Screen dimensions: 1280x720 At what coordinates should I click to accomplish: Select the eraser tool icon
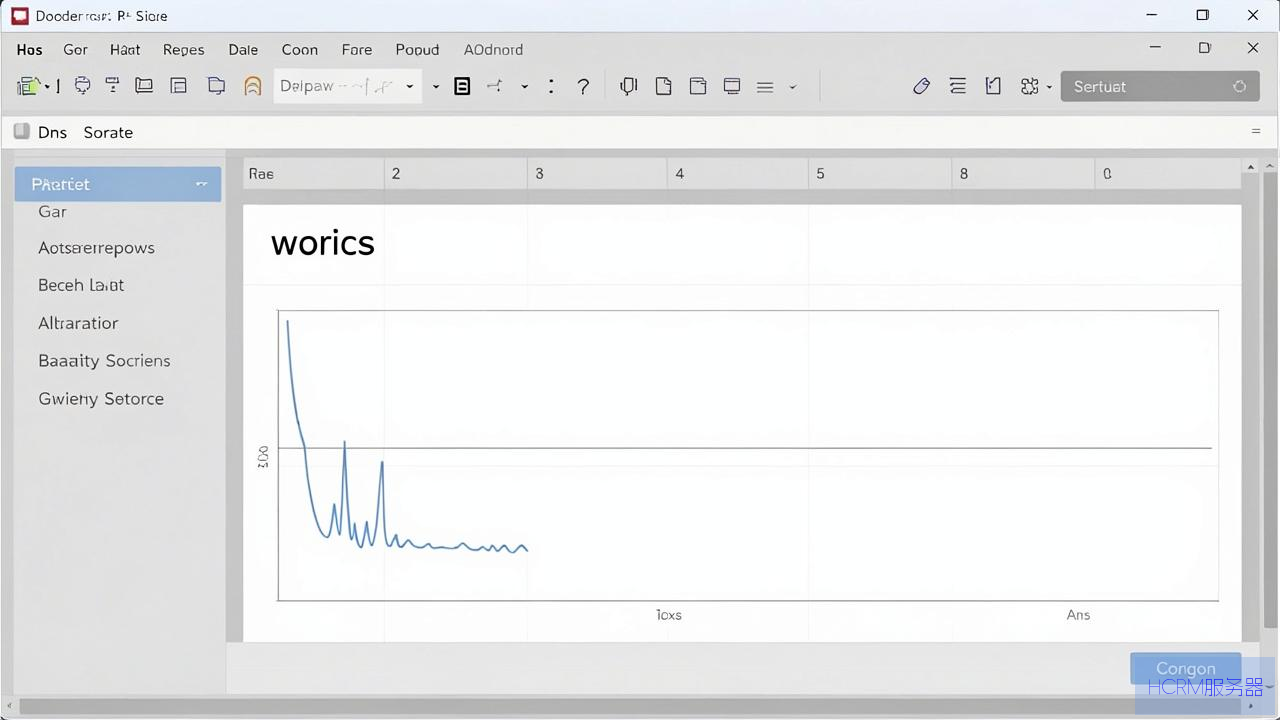click(x=921, y=87)
